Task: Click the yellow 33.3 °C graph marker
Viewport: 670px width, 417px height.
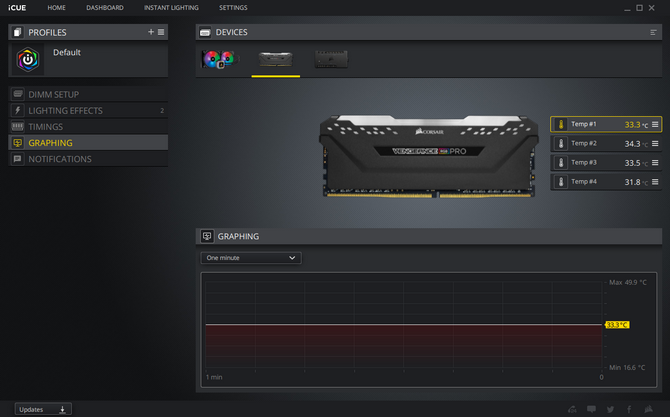Action: coord(617,325)
